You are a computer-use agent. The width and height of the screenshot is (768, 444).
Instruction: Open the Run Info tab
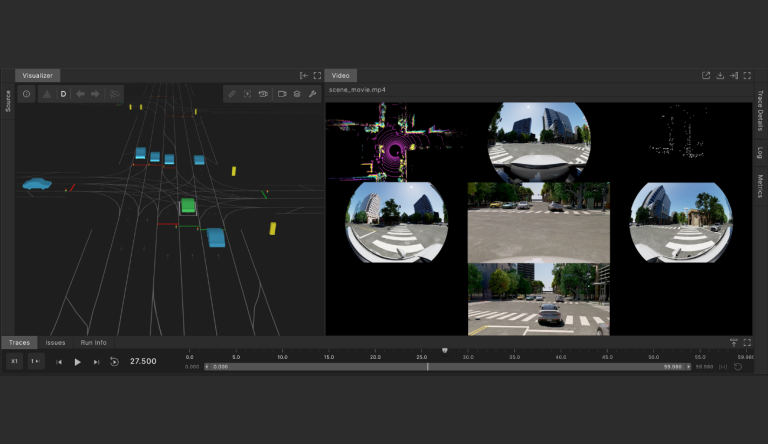pos(94,342)
